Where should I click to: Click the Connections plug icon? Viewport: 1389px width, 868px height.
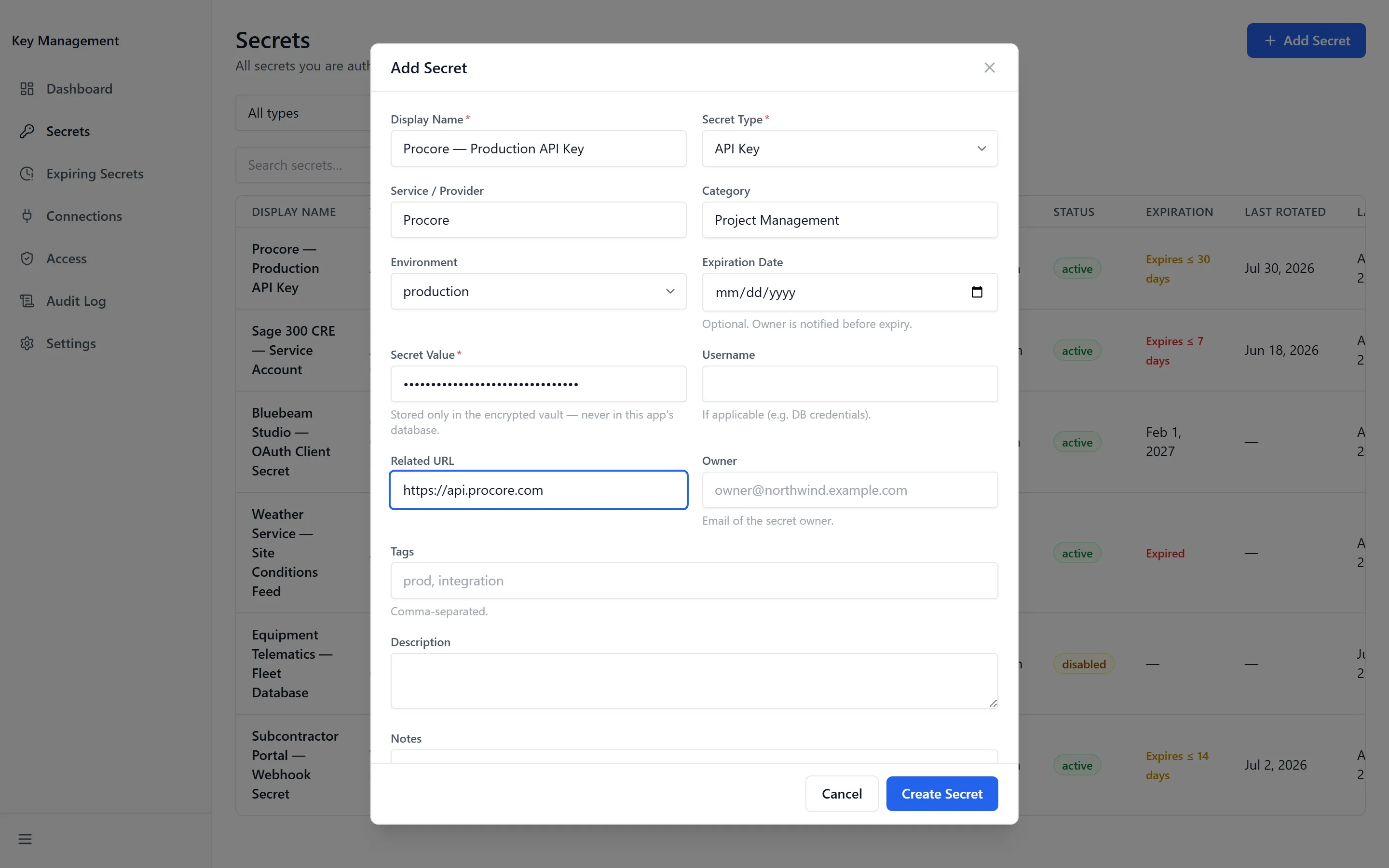tap(27, 216)
